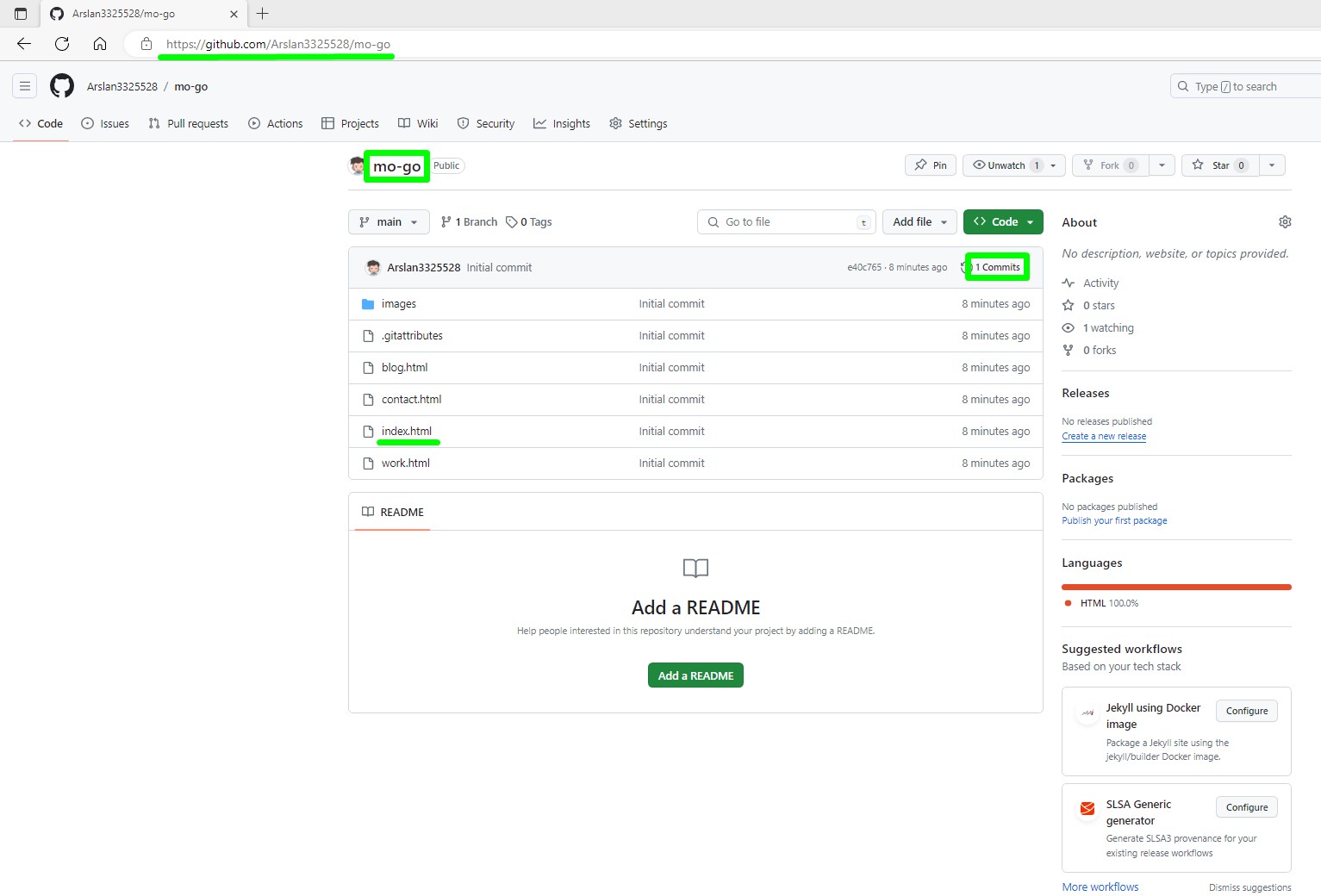Click the green Add a README button

tap(695, 676)
